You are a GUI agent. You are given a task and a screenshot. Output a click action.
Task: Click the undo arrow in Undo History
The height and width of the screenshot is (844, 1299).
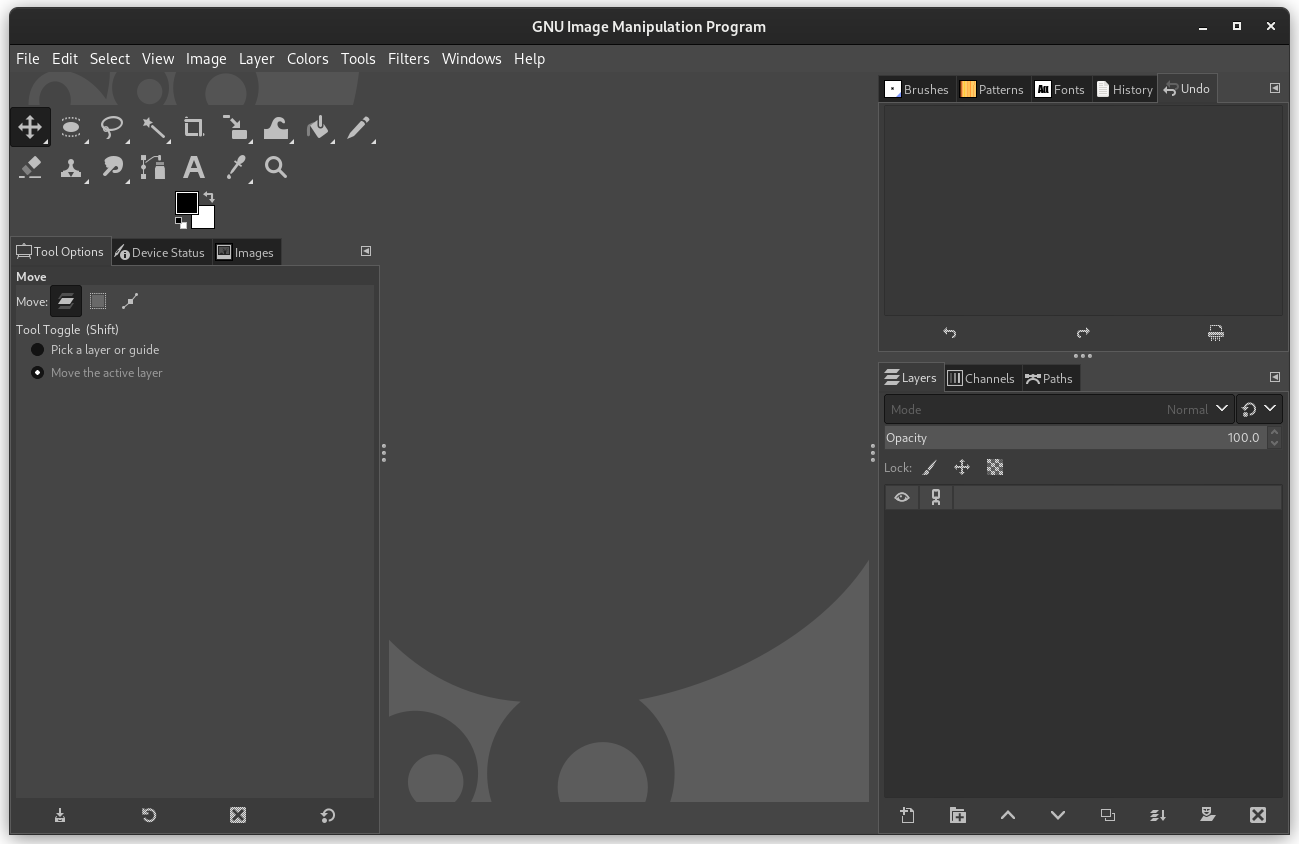[950, 333]
